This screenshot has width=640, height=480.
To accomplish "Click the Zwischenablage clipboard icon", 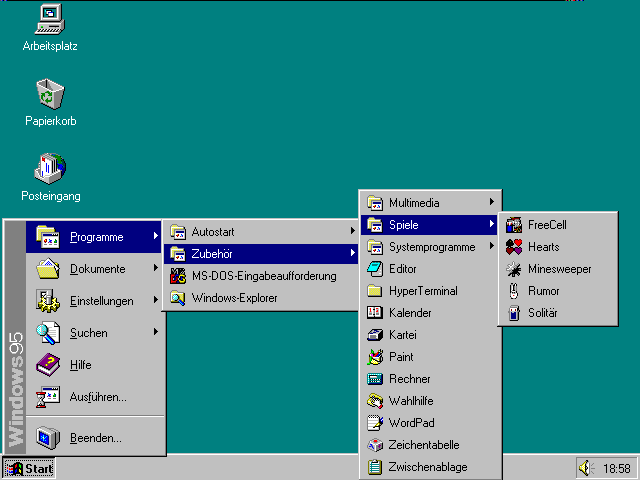I will tap(375, 467).
